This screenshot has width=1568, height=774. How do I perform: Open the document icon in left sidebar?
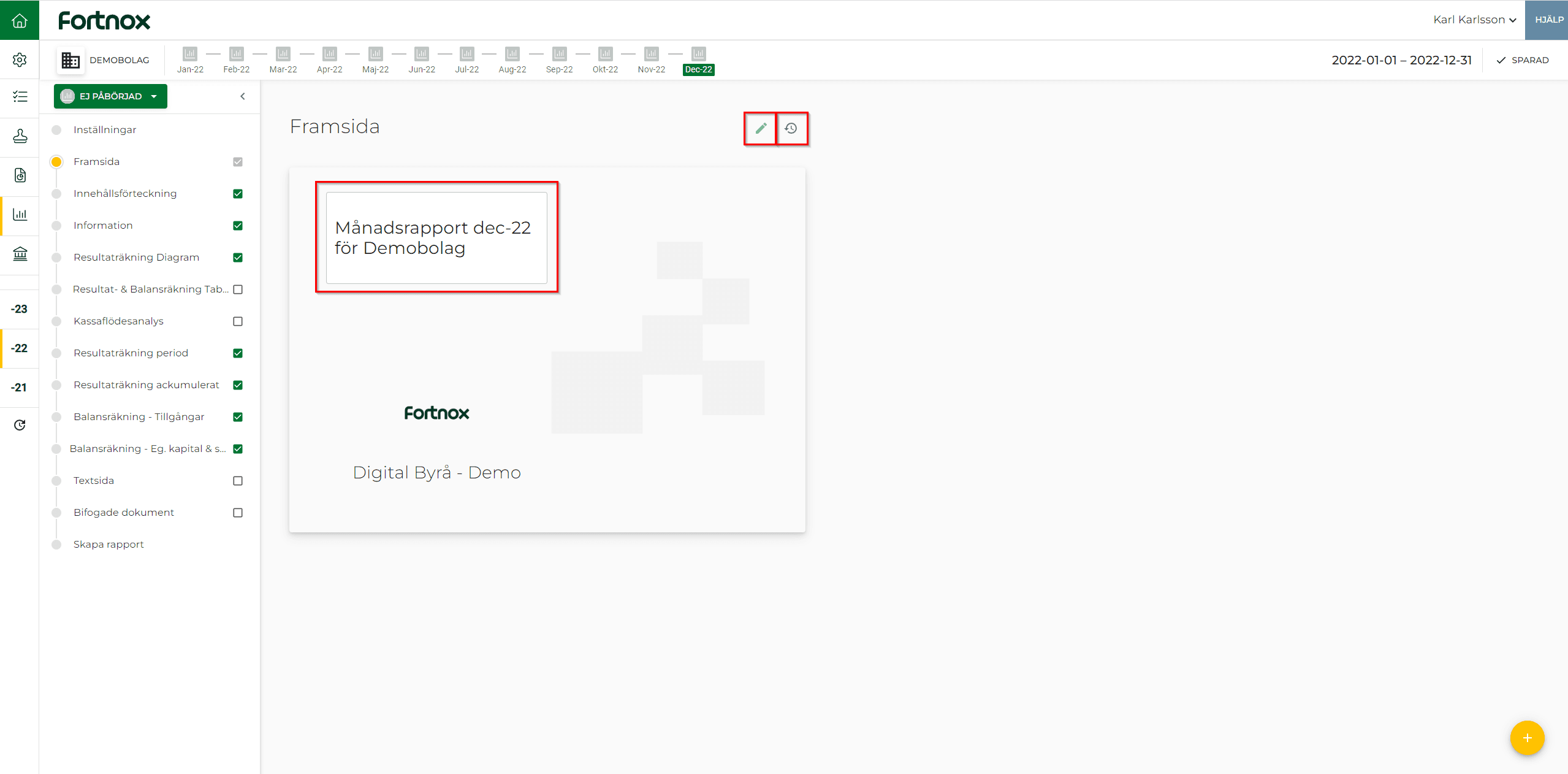20,175
